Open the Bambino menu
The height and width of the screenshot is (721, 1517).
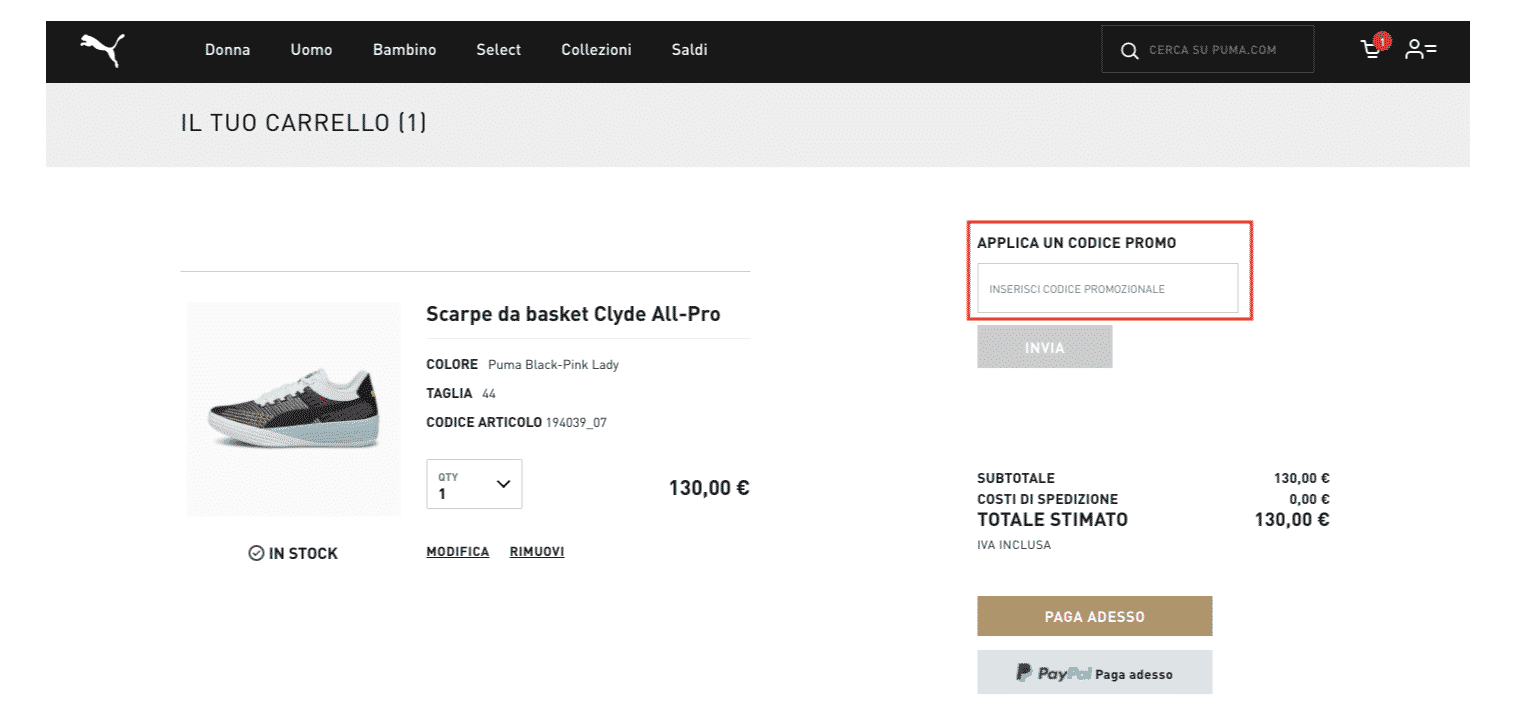[x=404, y=49]
